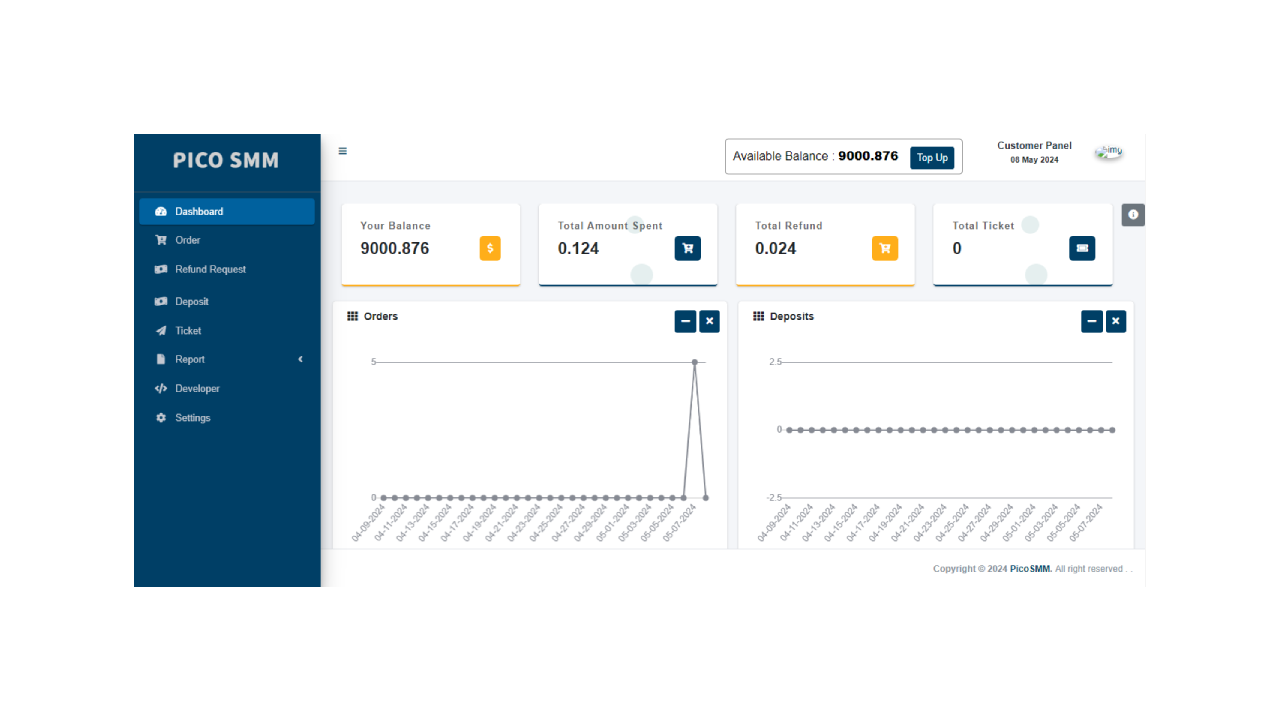The image size is (1280, 720).
Task: Click the 0 value under Total Ticket
Action: coord(957,248)
